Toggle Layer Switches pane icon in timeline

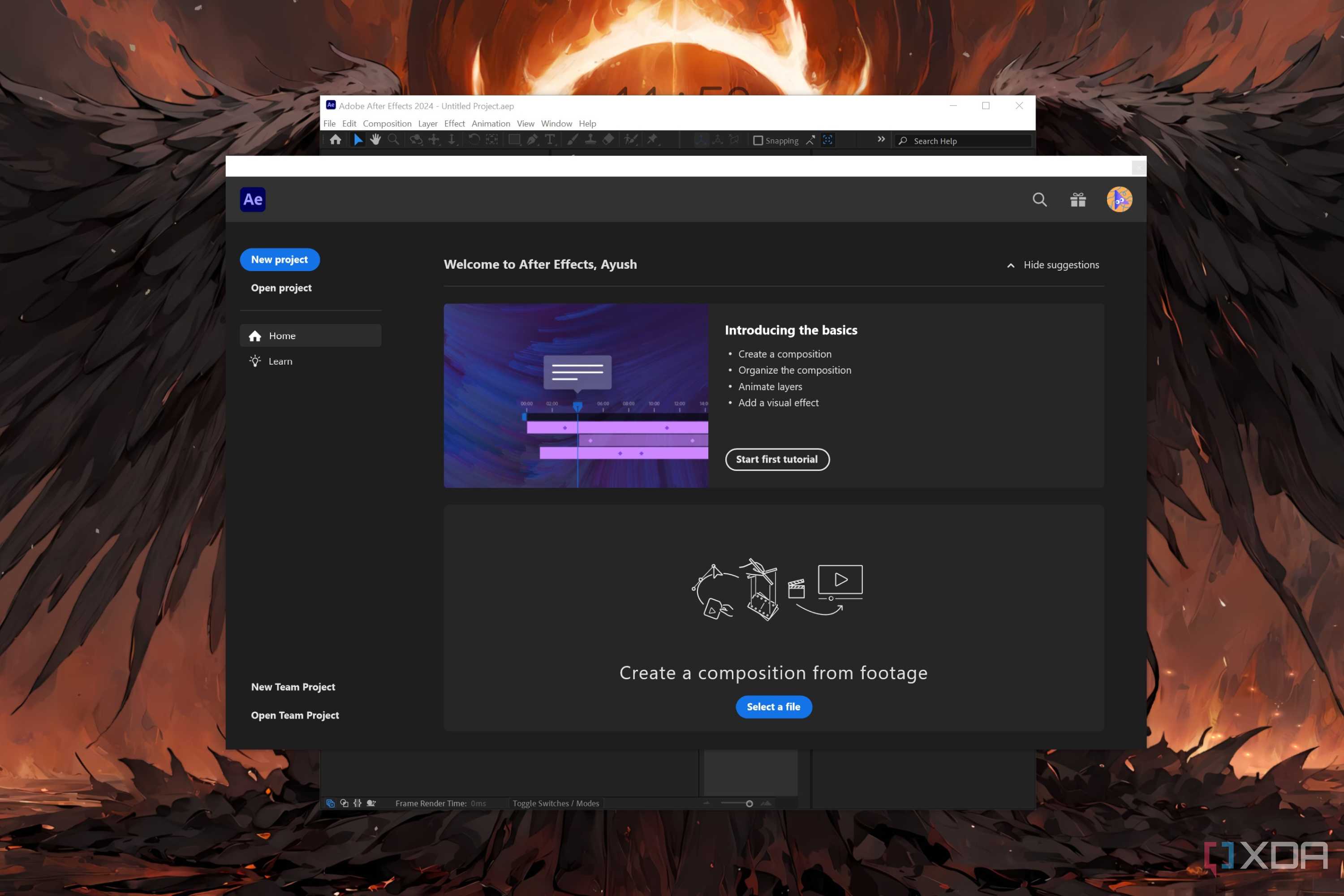click(x=330, y=803)
